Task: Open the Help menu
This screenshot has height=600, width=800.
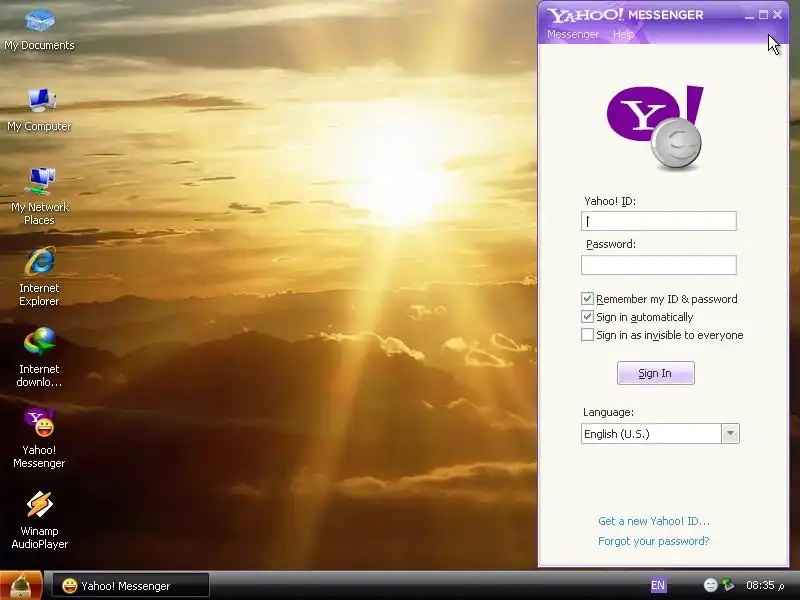Action: tap(623, 34)
